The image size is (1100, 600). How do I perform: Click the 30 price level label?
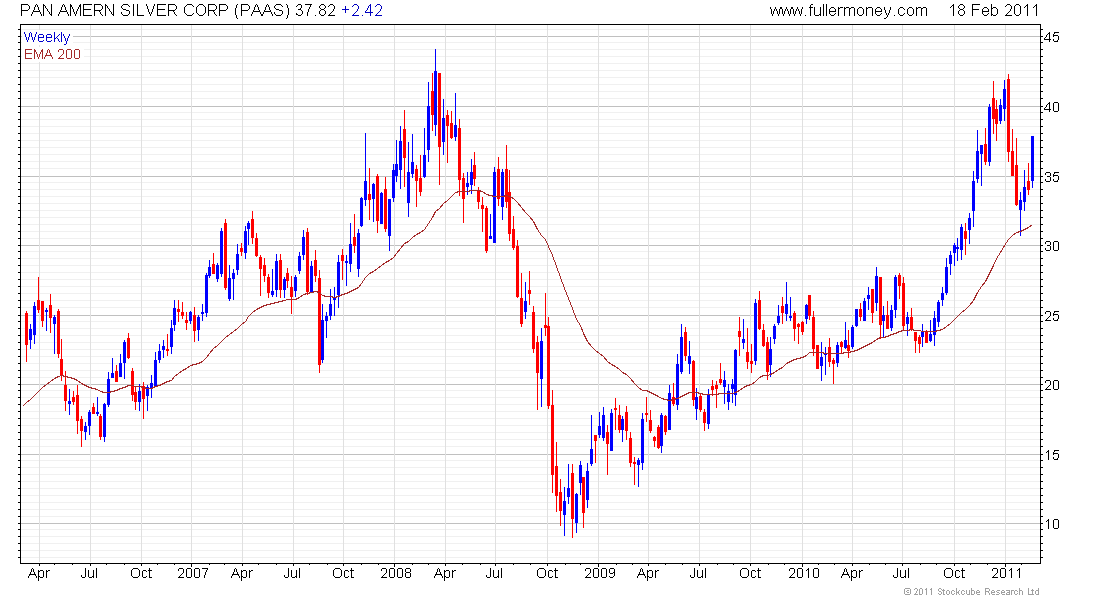pyautogui.click(x=1053, y=247)
